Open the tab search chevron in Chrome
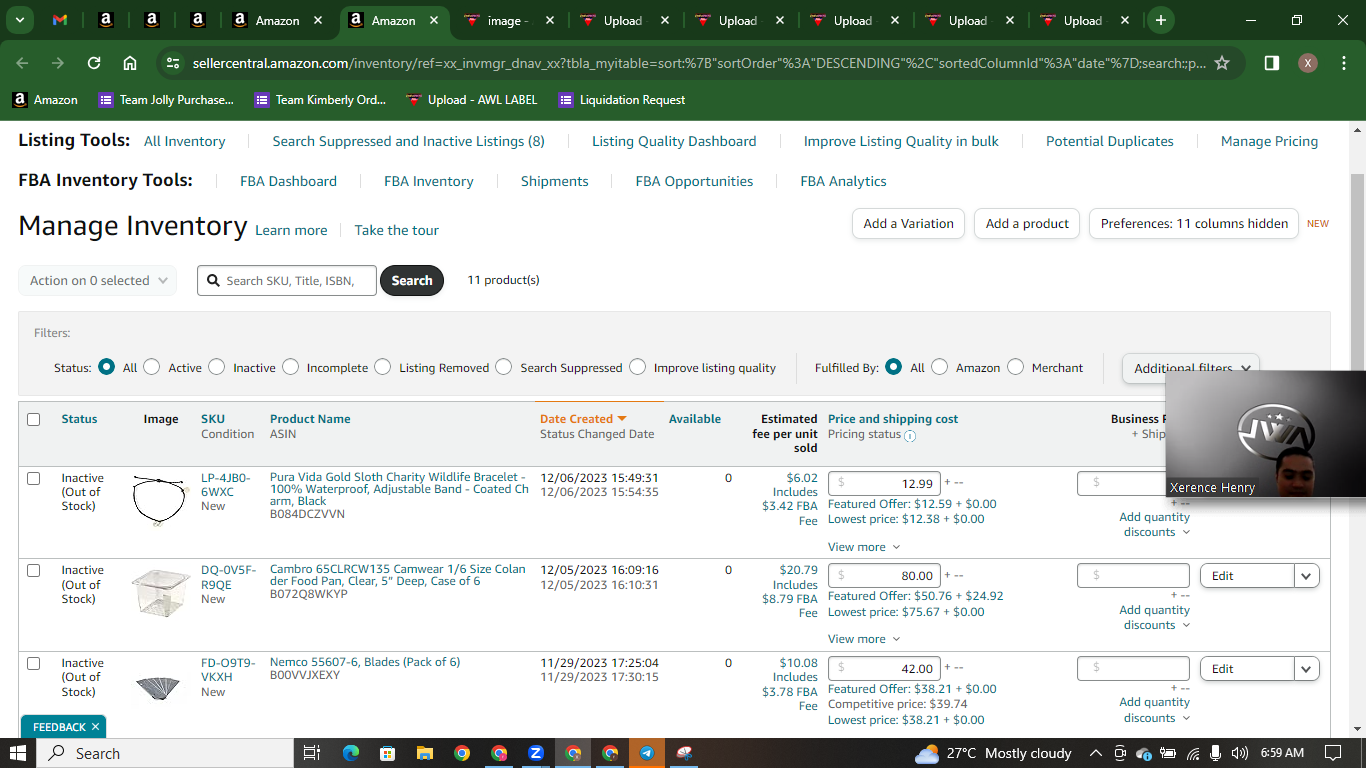Screen dimensions: 1366x768 [19, 20]
